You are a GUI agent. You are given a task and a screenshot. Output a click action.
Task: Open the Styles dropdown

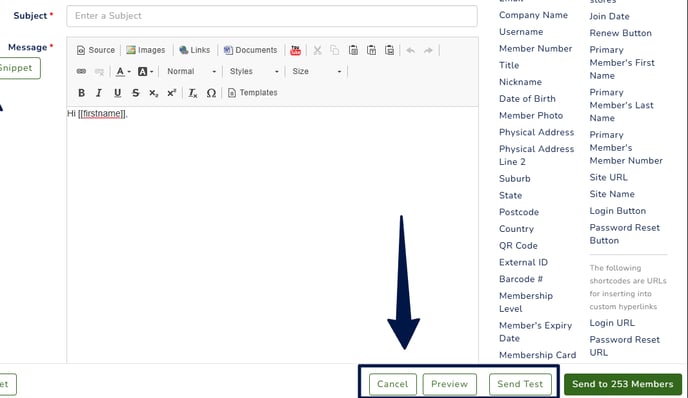(254, 71)
